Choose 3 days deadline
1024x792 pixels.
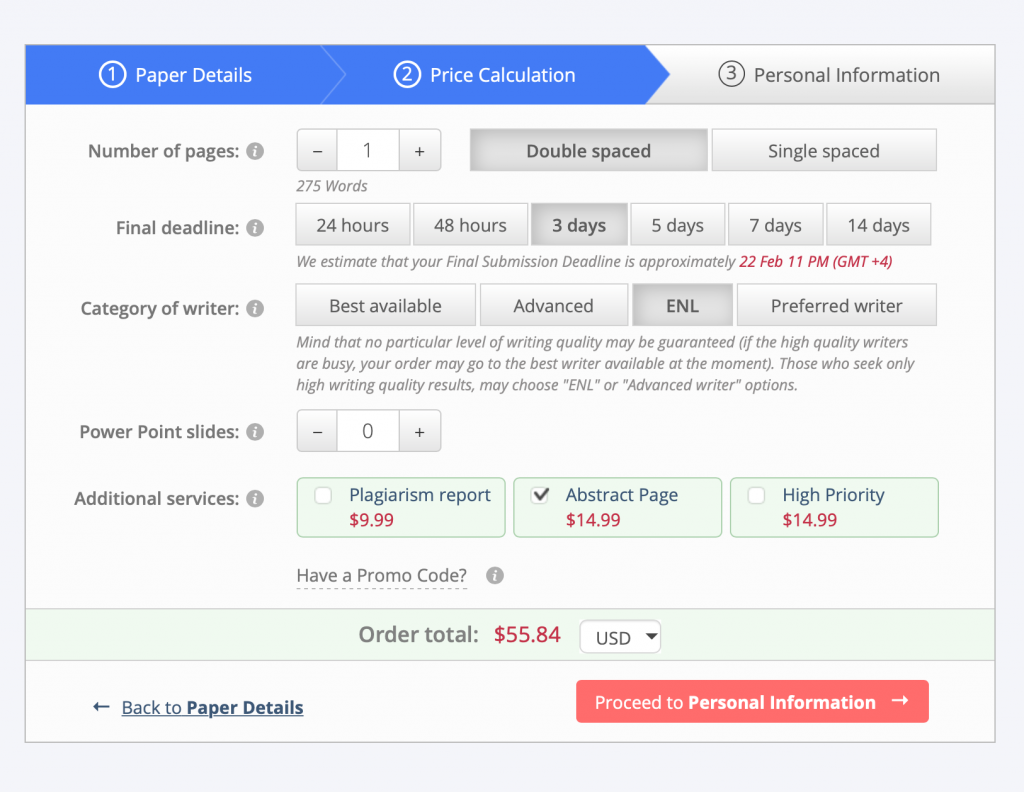[579, 225]
